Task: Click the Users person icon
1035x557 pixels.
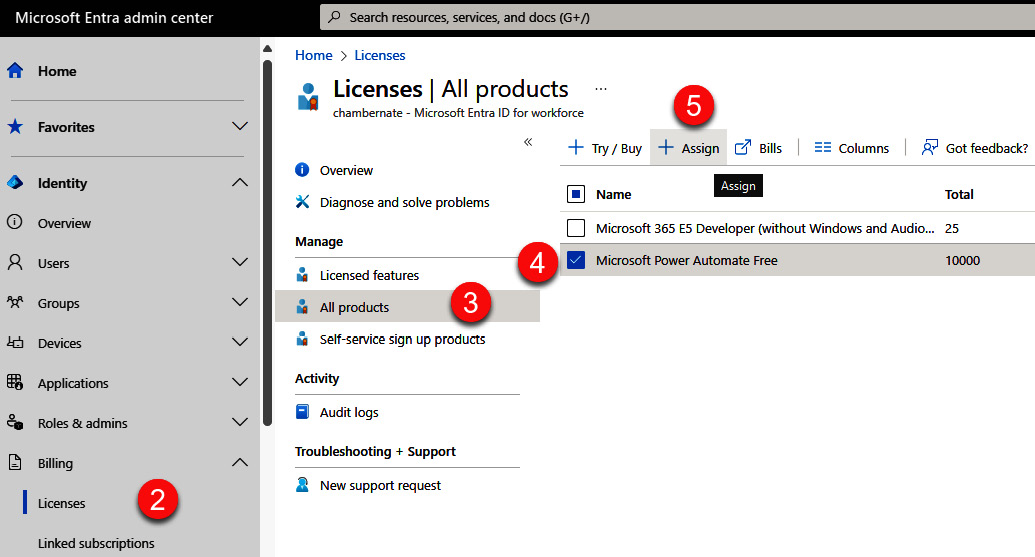Action: pyautogui.click(x=15, y=262)
